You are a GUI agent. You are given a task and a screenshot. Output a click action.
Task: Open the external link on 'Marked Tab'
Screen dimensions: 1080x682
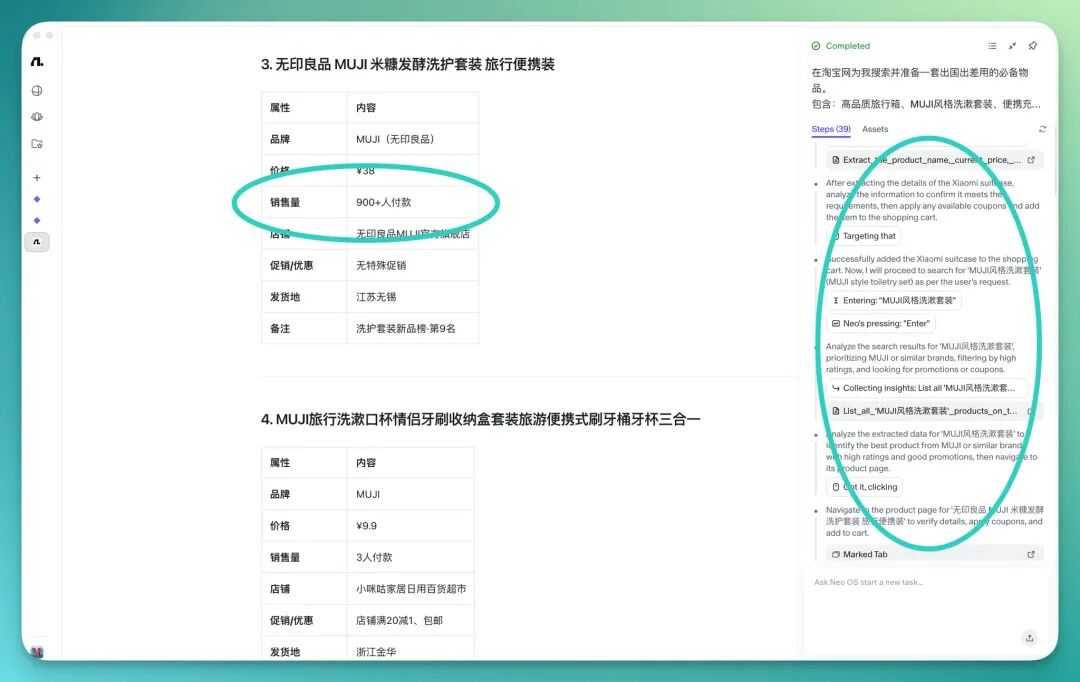(1031, 554)
